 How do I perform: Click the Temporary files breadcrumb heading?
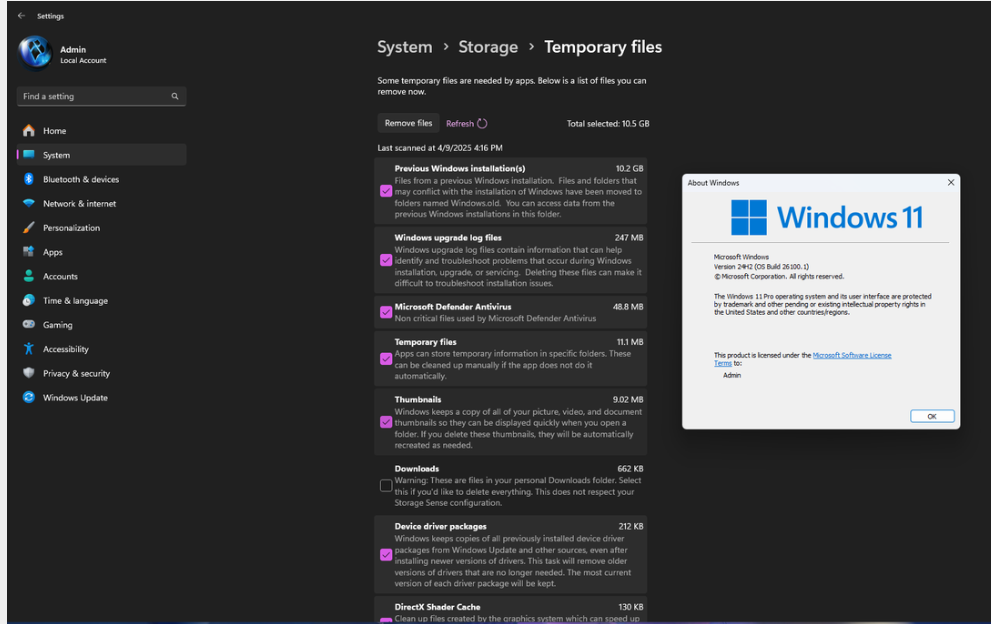(x=603, y=47)
